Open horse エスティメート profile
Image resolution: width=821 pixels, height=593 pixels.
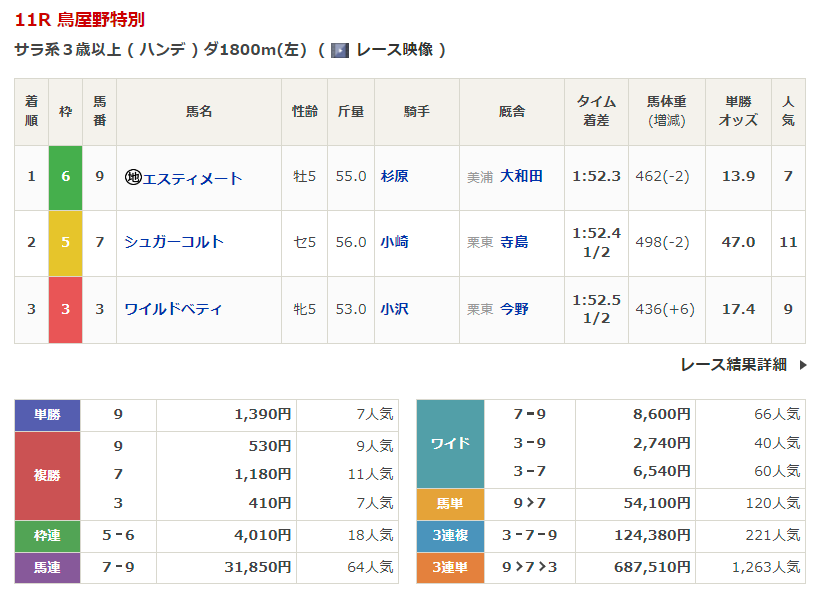click(x=192, y=178)
